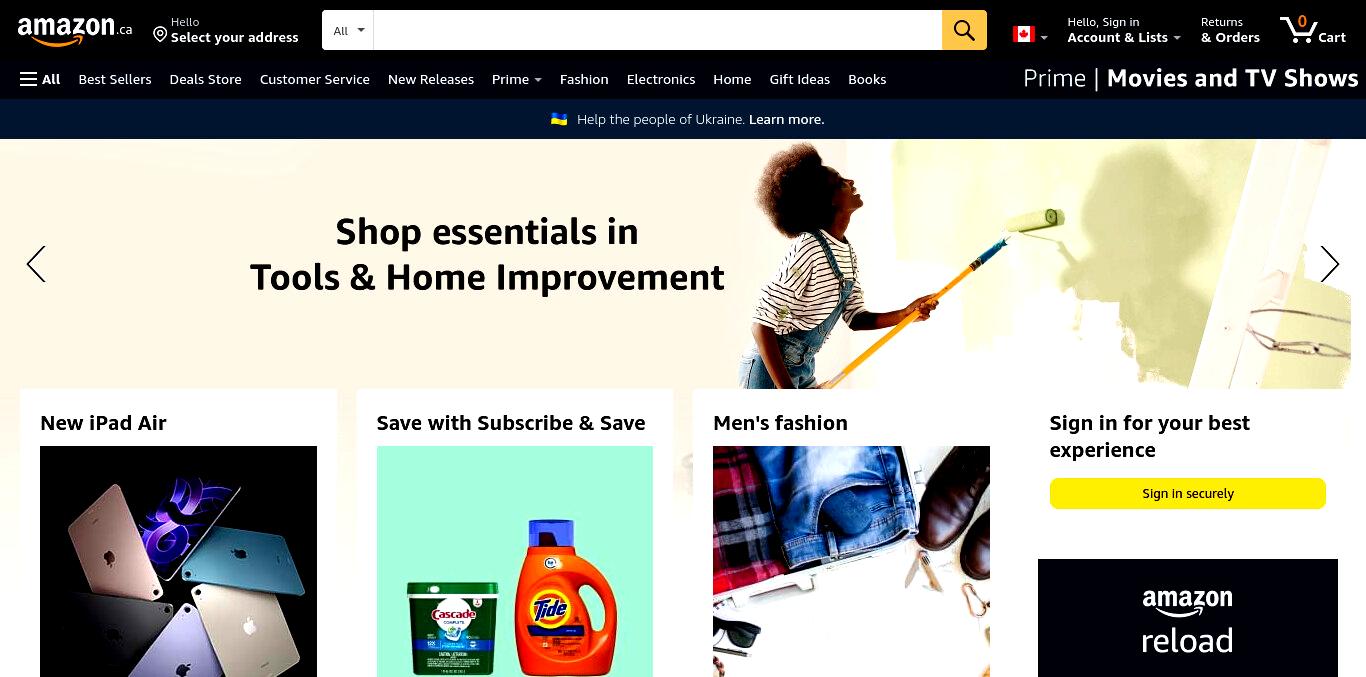Open Gift Ideas navigation item
Screen dimensions: 1366x677
[800, 79]
